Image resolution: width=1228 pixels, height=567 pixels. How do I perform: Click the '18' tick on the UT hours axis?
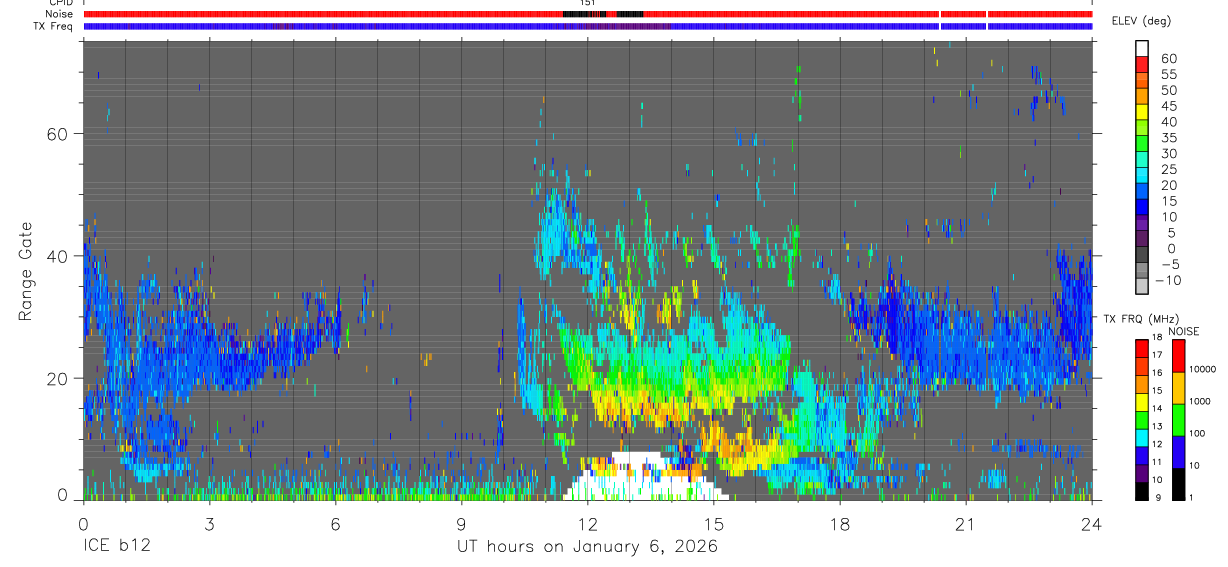tap(840, 524)
